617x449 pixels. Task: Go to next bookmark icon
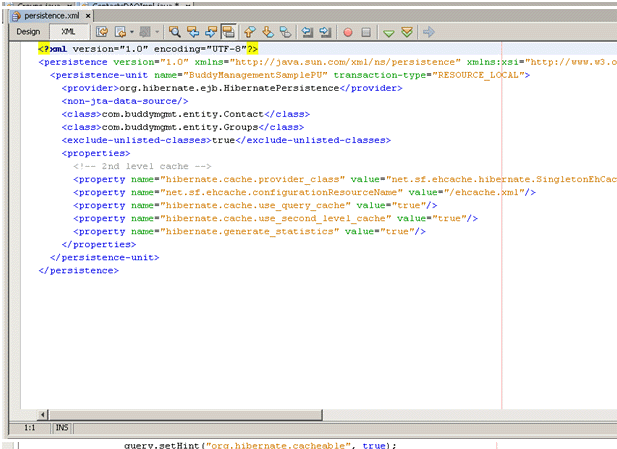pos(268,32)
